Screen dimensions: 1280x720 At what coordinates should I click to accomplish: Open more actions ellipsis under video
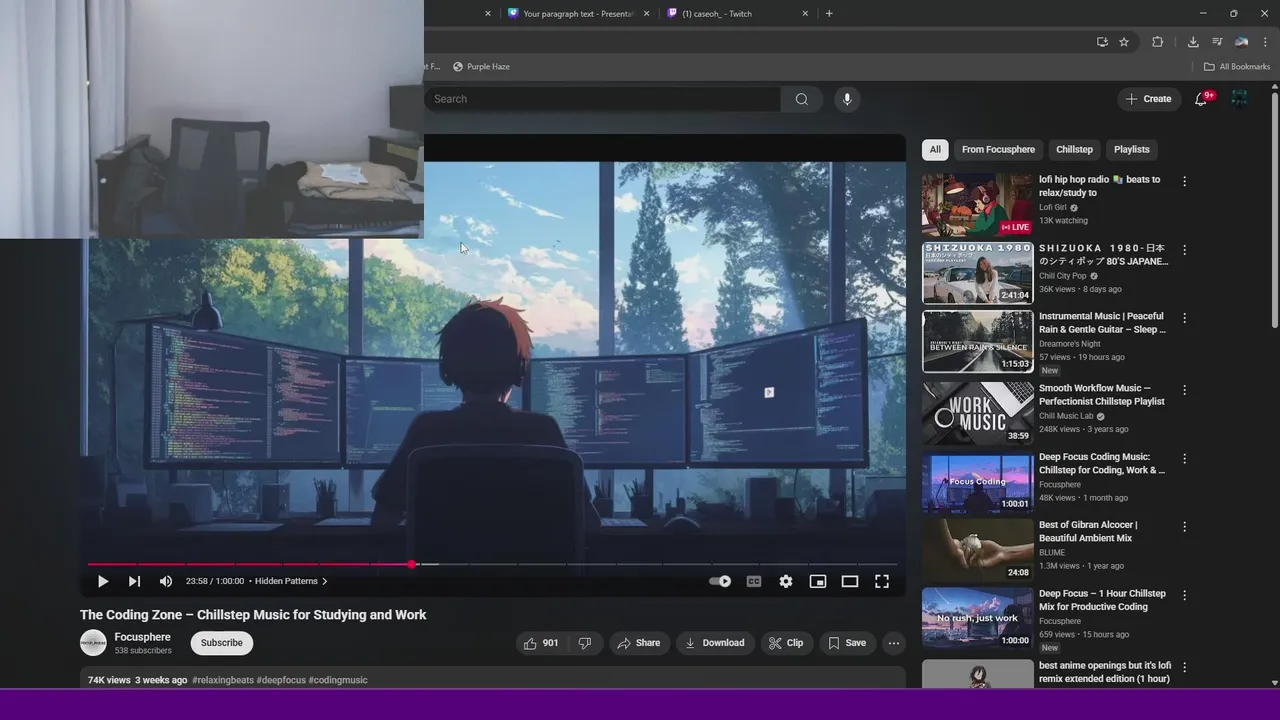click(x=894, y=643)
